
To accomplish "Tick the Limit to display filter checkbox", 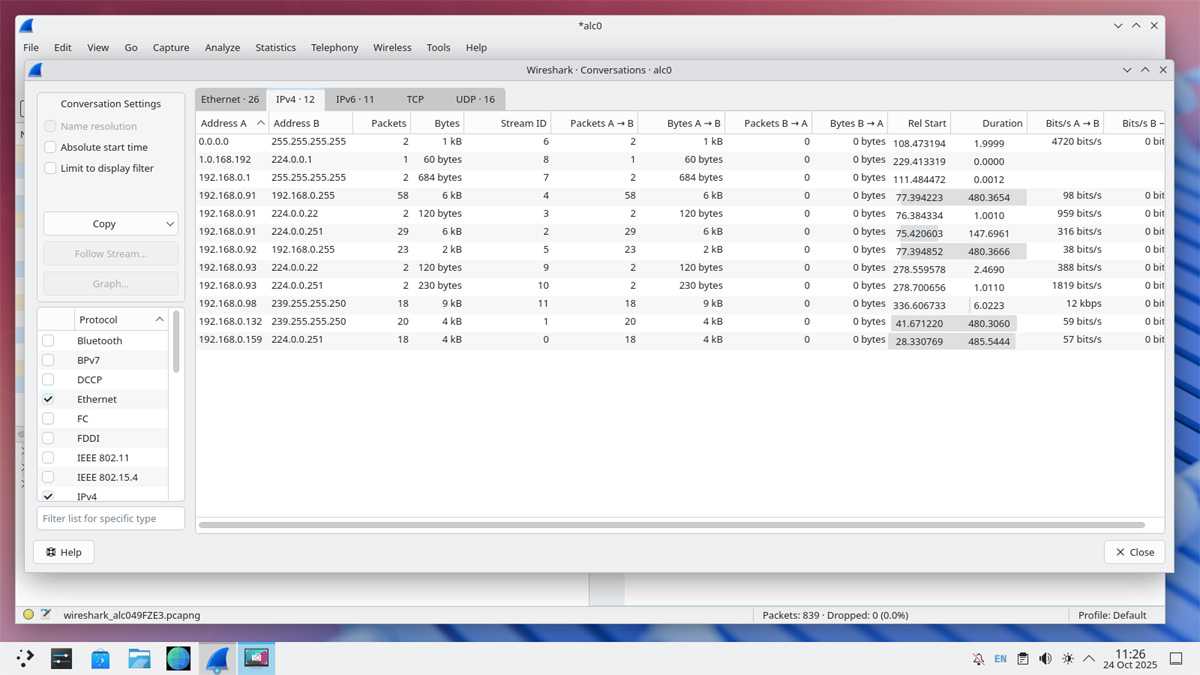I will pyautogui.click(x=51, y=168).
